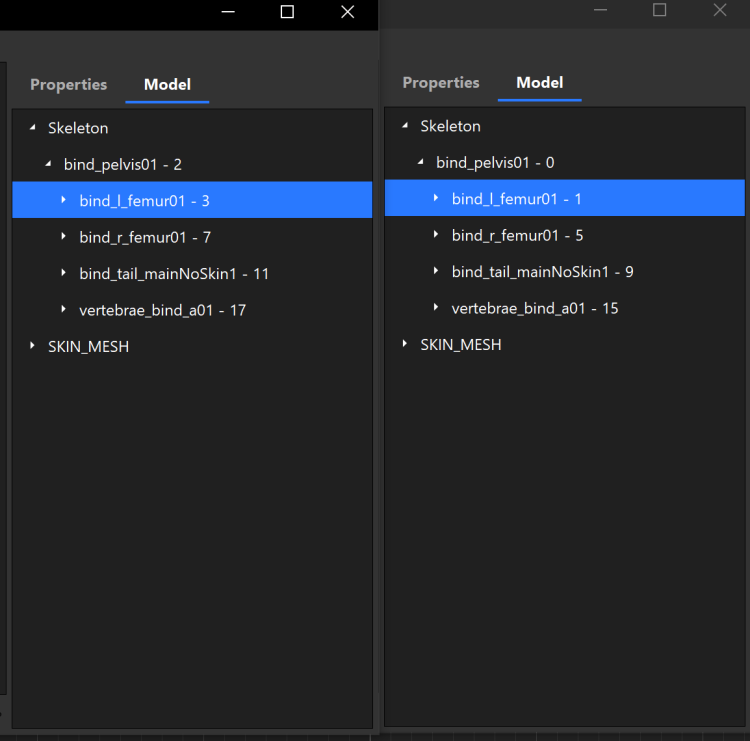Expand the bind_l_femur01 - 1 node arrow

click(x=436, y=199)
